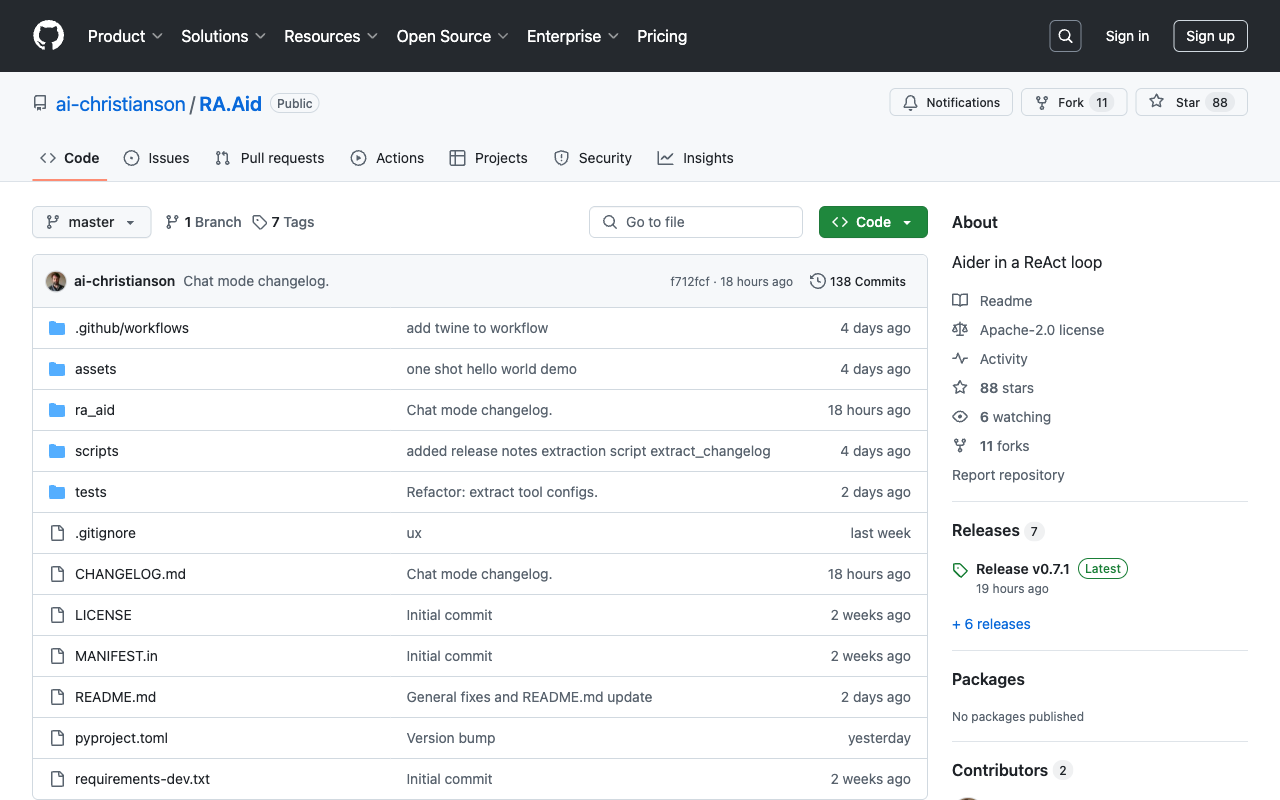Viewport: 1280px width, 800px height.
Task: Open commit message 'add twine to workflow'
Action: pos(477,328)
